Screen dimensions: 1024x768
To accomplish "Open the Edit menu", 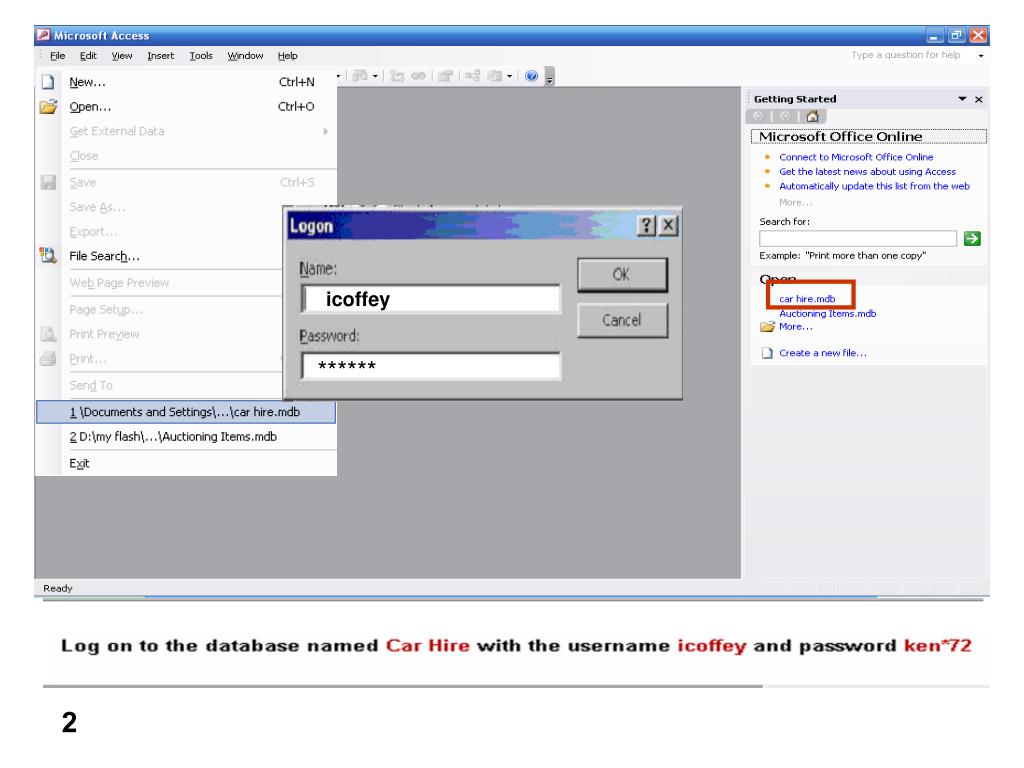I will click(x=88, y=56).
